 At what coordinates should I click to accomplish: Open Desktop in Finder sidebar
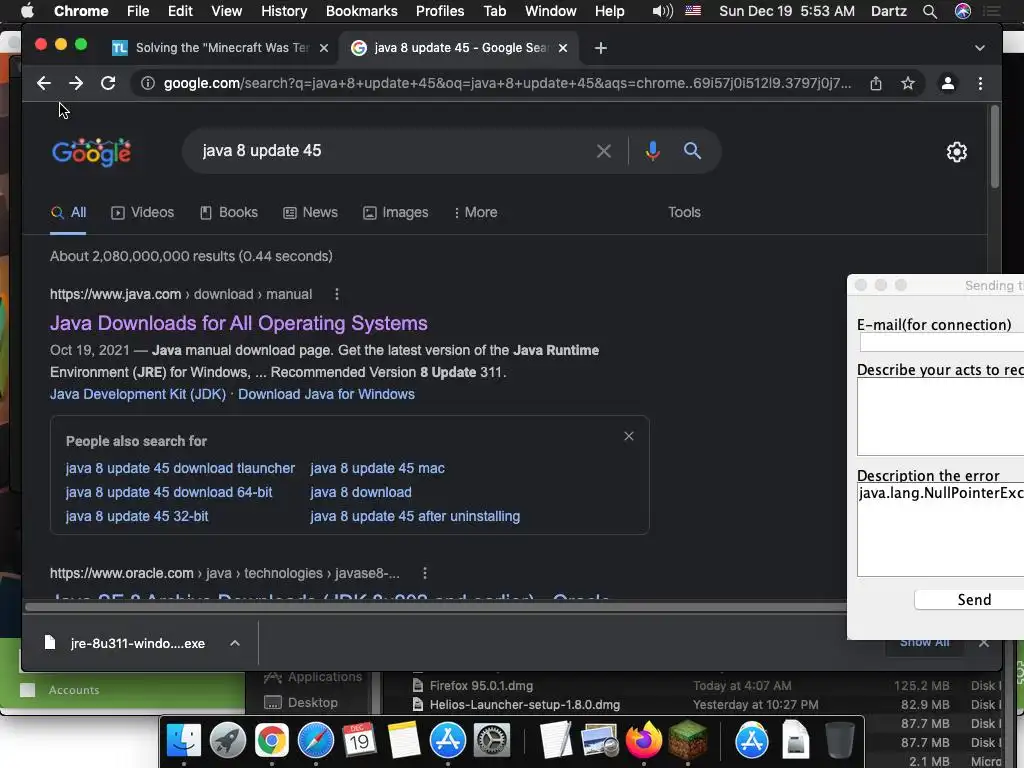[x=301, y=703]
